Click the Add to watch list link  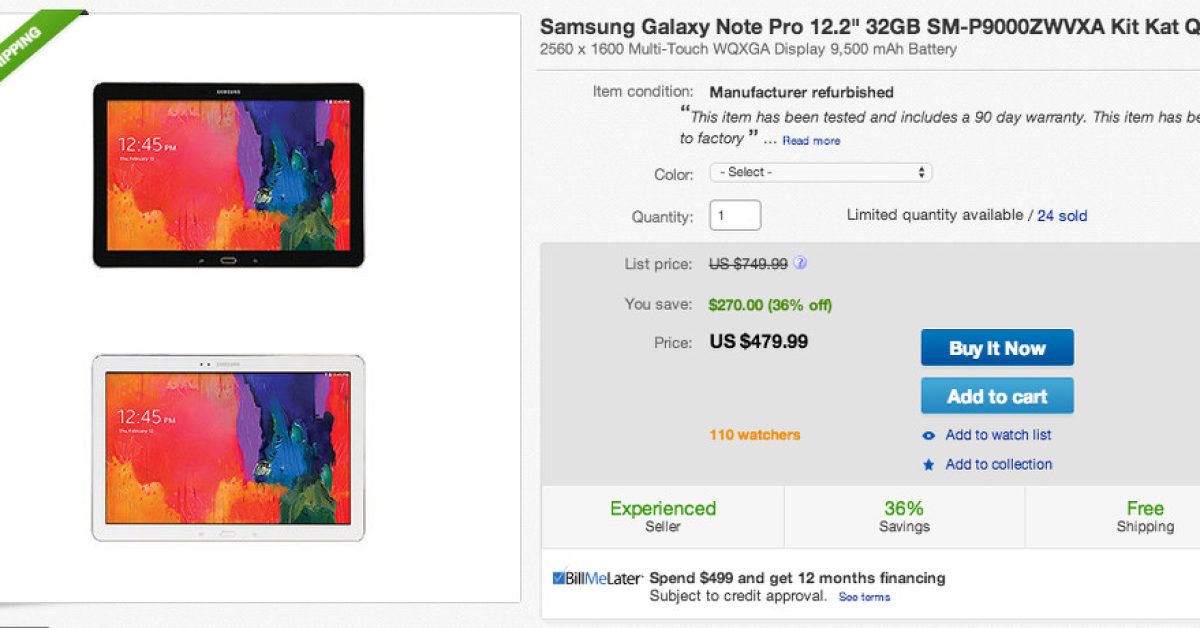pyautogui.click(x=998, y=435)
